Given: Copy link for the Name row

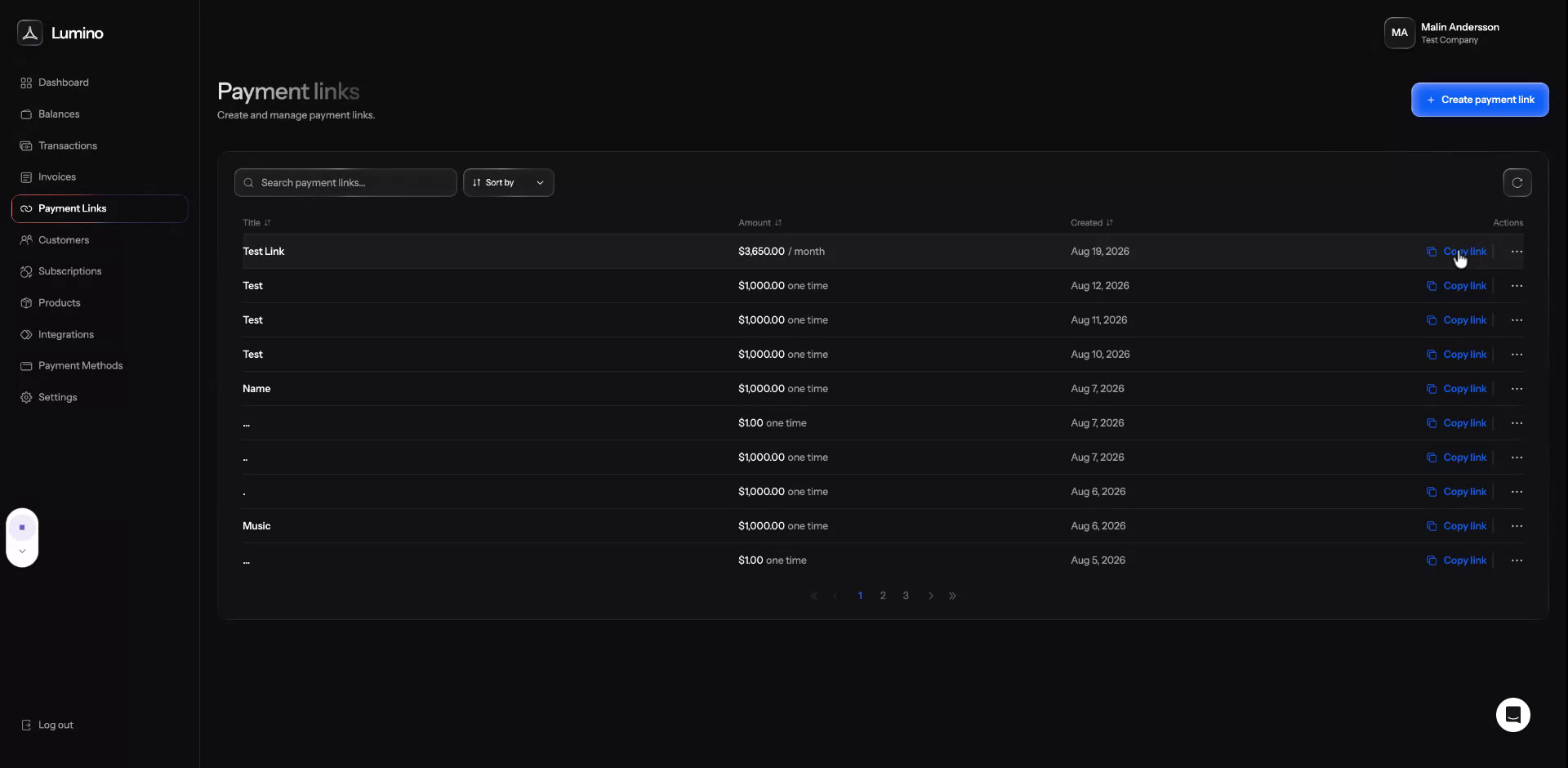Looking at the screenshot, I should click(1456, 389).
